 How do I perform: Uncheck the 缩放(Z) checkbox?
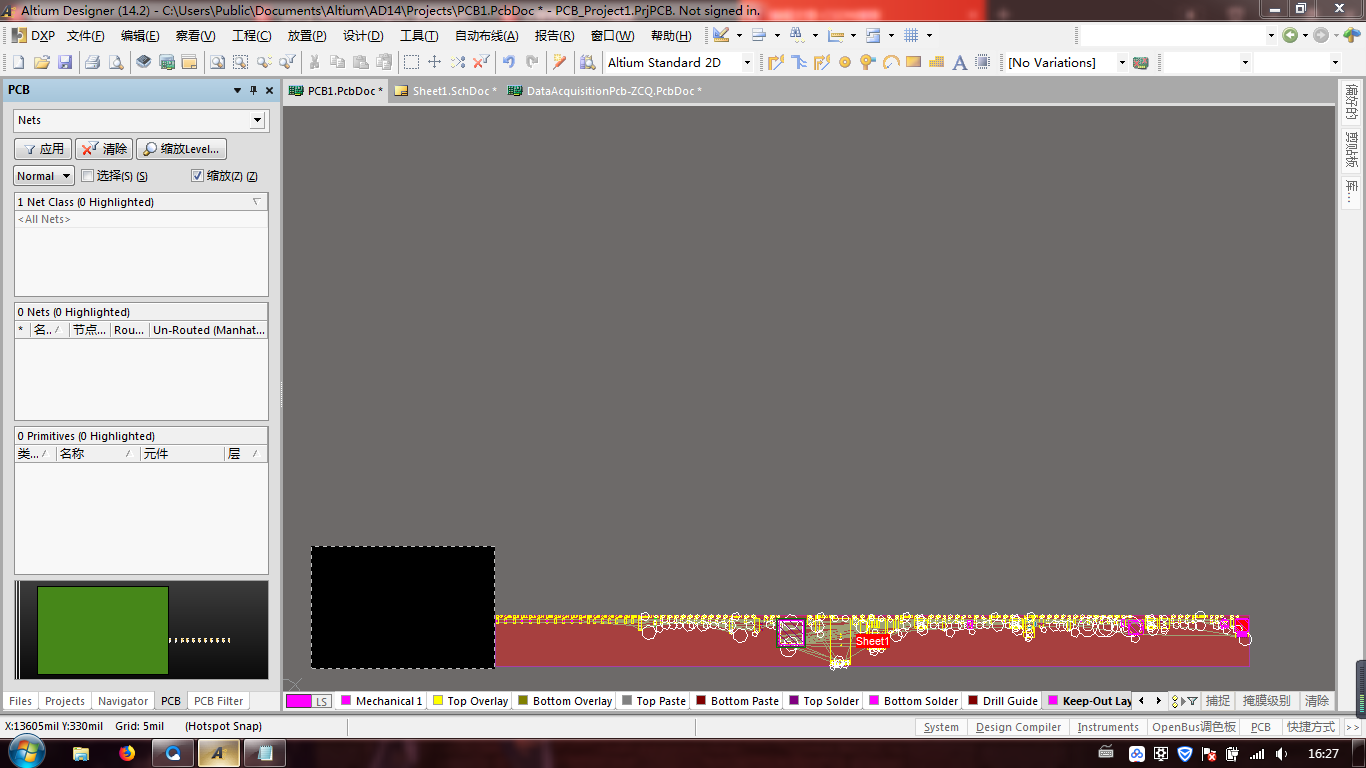click(x=197, y=176)
